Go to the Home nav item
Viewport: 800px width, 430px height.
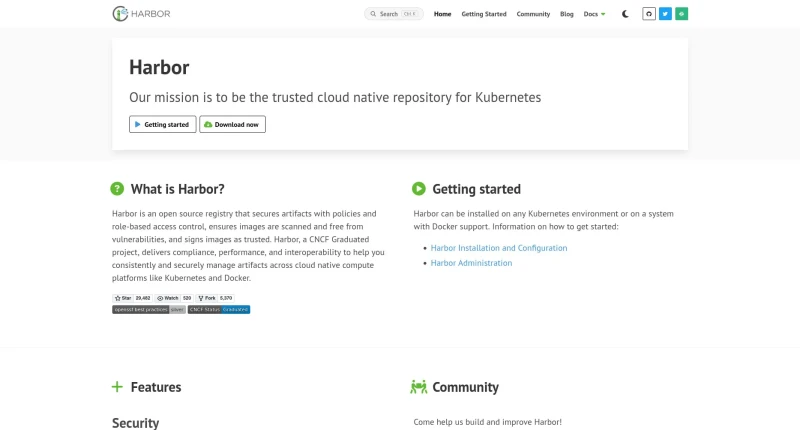[x=442, y=14]
